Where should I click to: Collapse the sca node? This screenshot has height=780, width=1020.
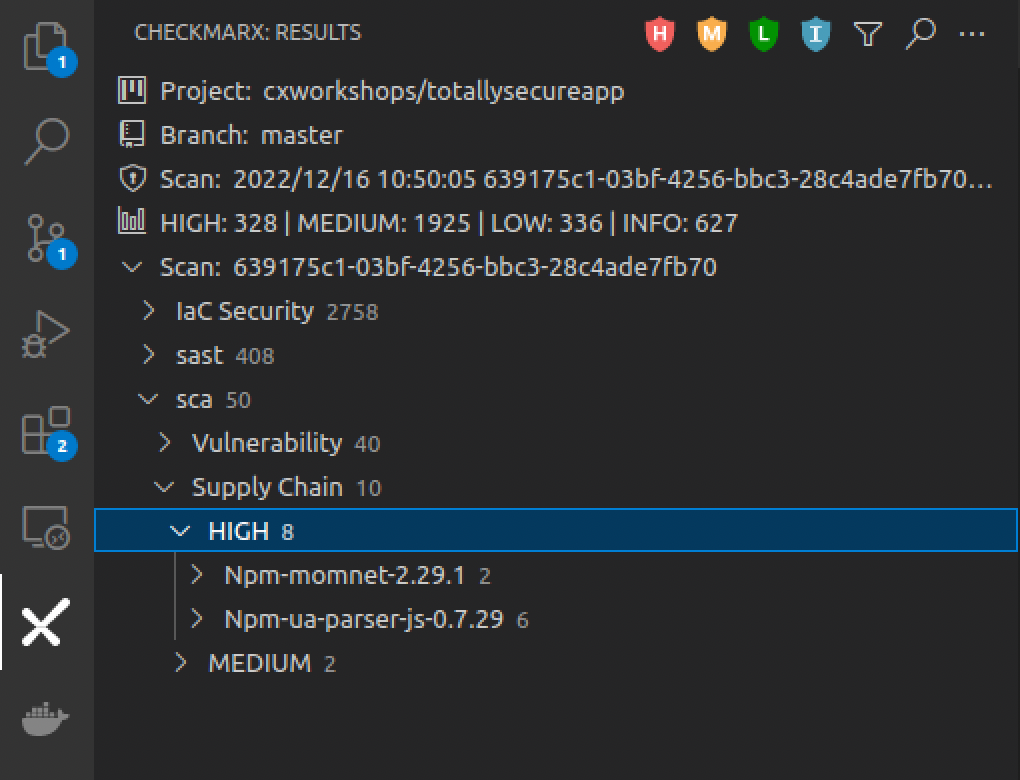[148, 399]
